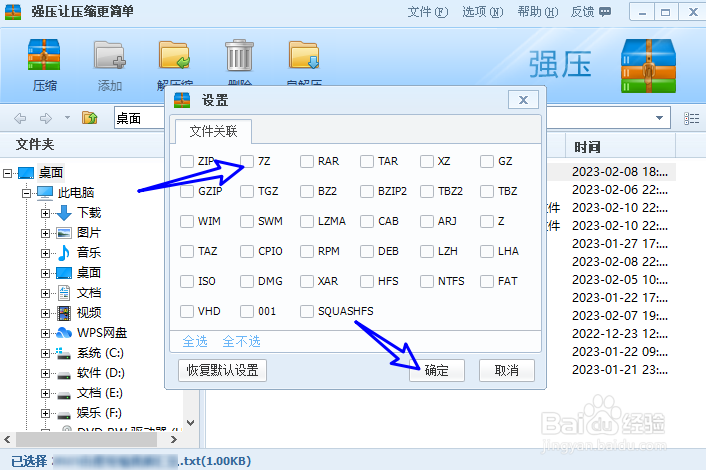Click the extract folder toolbar icon
This screenshot has height=470, width=706.
174,55
